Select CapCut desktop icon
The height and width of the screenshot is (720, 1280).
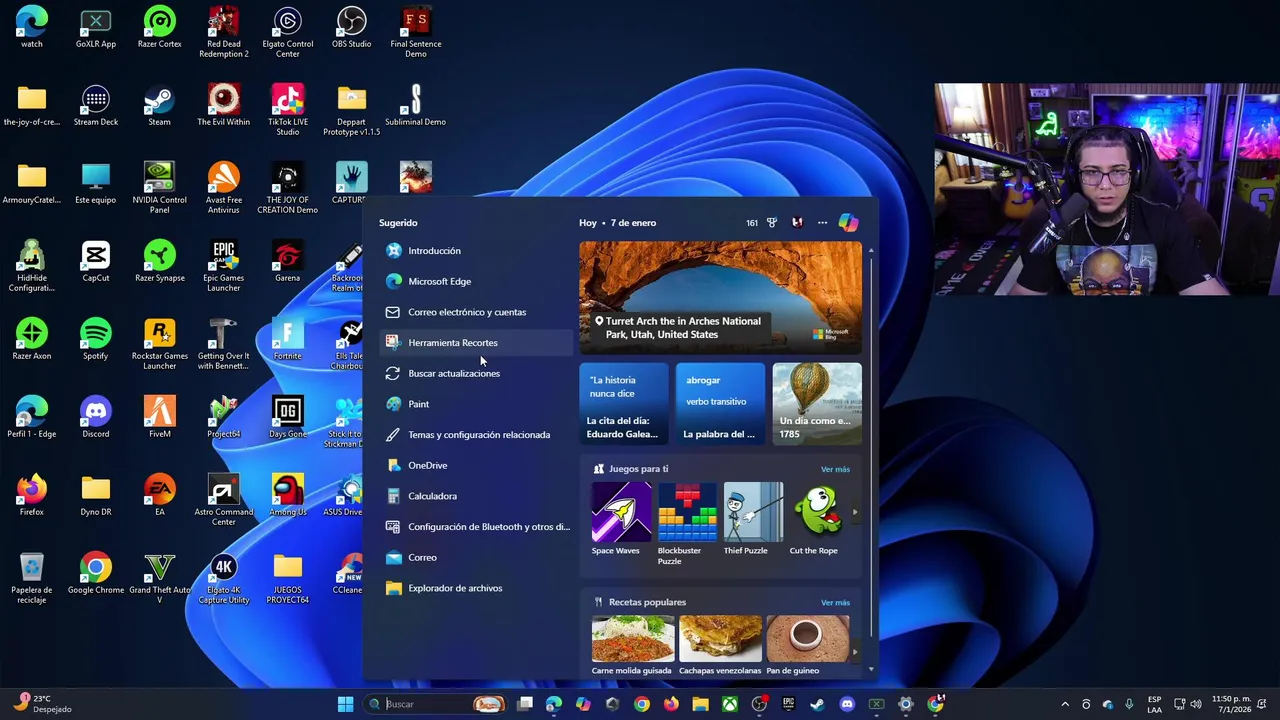click(x=95, y=262)
